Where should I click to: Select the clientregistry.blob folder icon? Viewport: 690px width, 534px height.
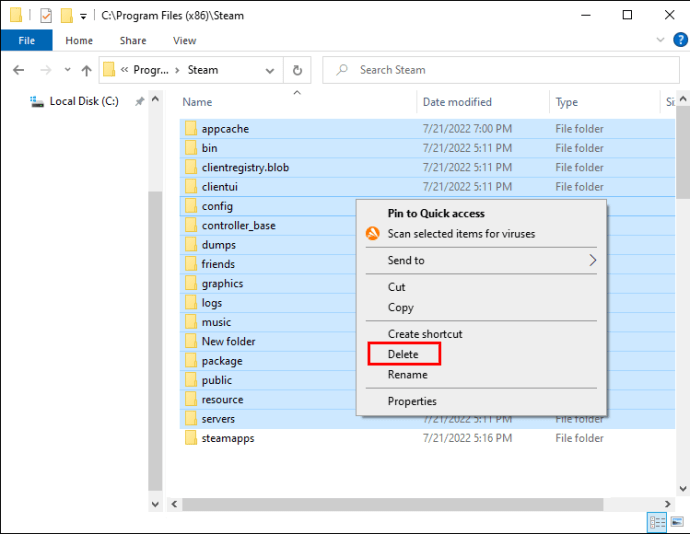pos(191,167)
